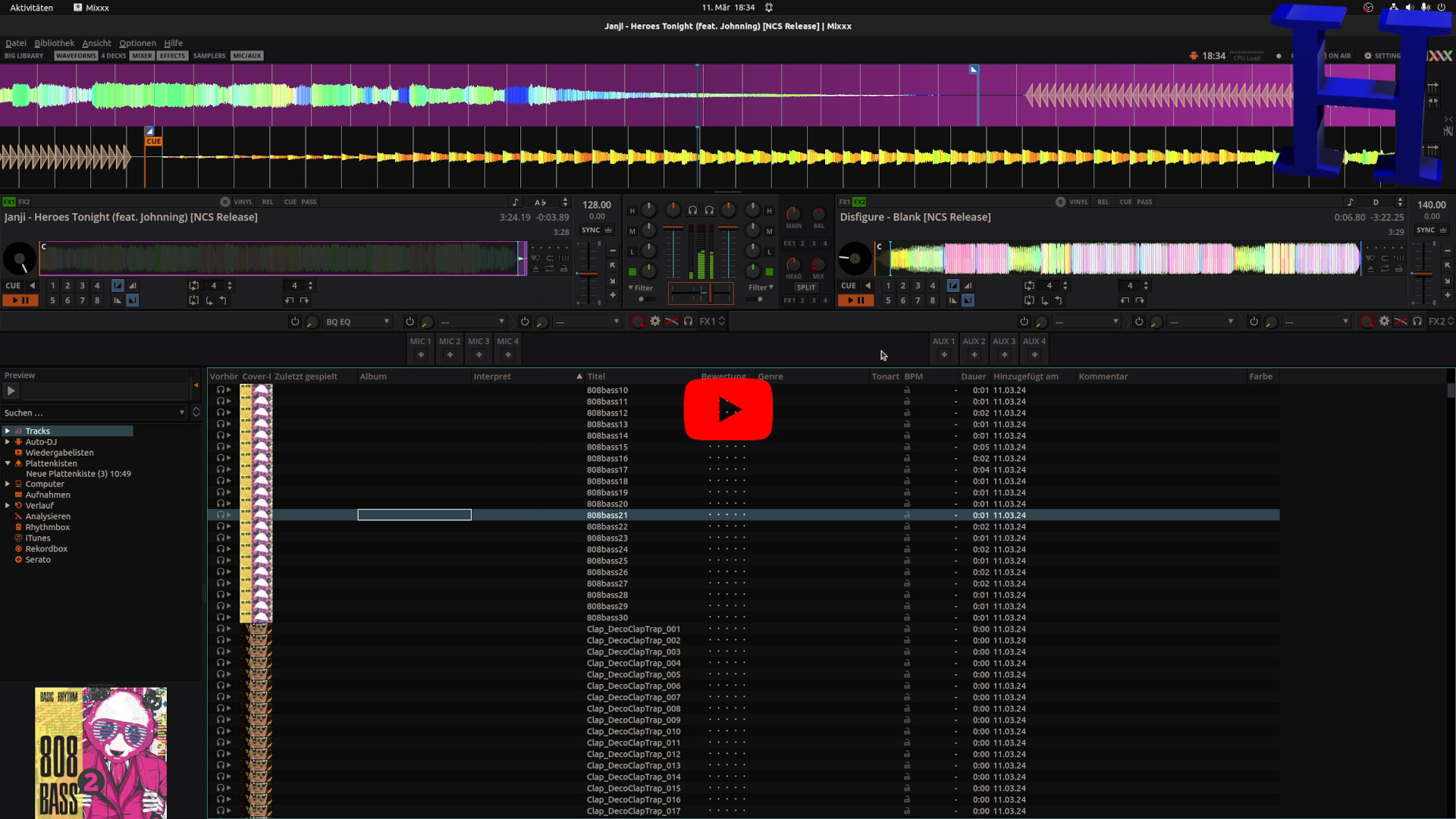Click deck 2 hotcue 7 button

[x=918, y=300]
